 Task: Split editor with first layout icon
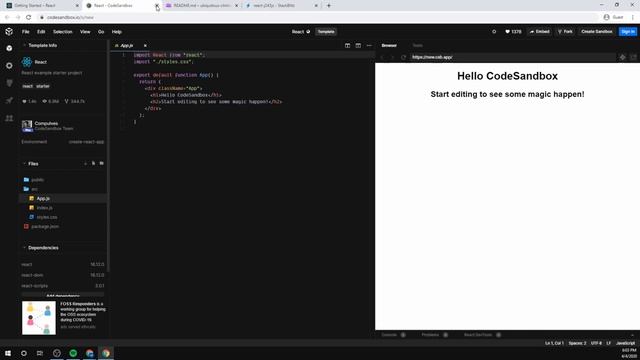[x=347, y=46]
